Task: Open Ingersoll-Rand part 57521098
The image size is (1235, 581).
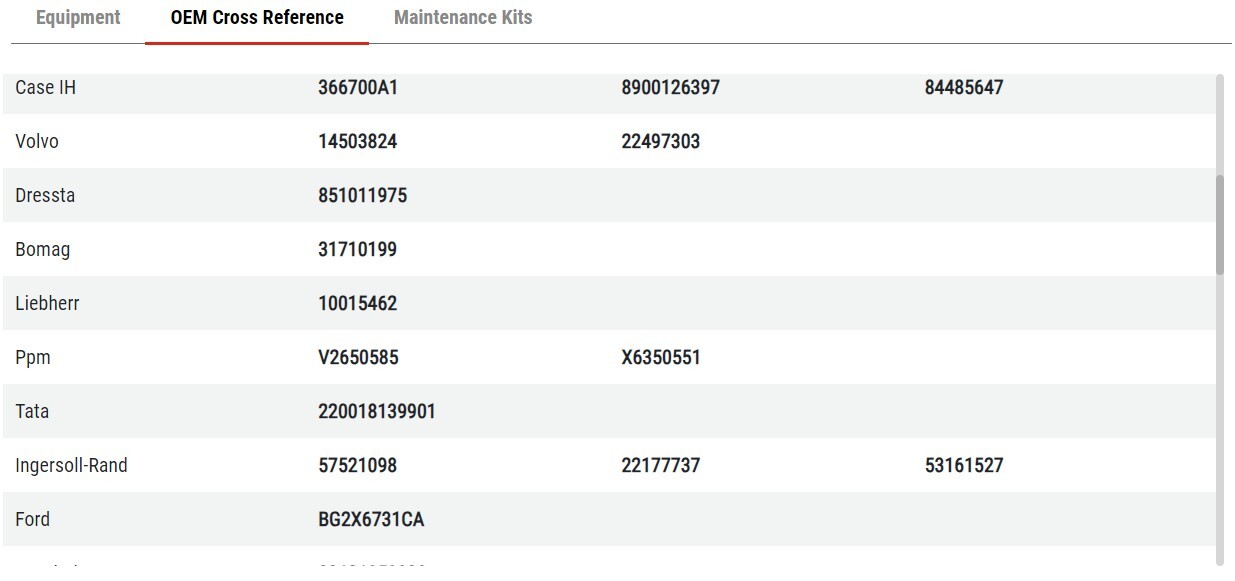Action: pyautogui.click(x=358, y=466)
